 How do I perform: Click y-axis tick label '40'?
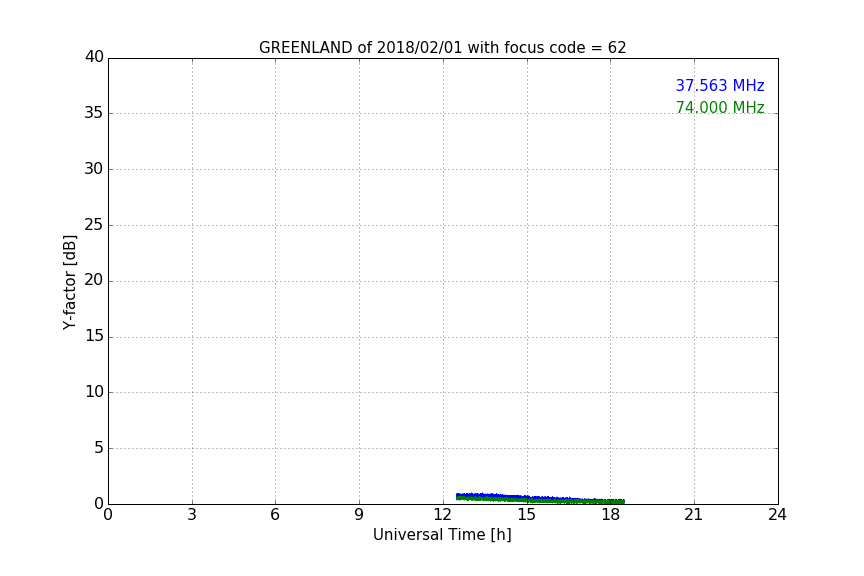click(94, 57)
